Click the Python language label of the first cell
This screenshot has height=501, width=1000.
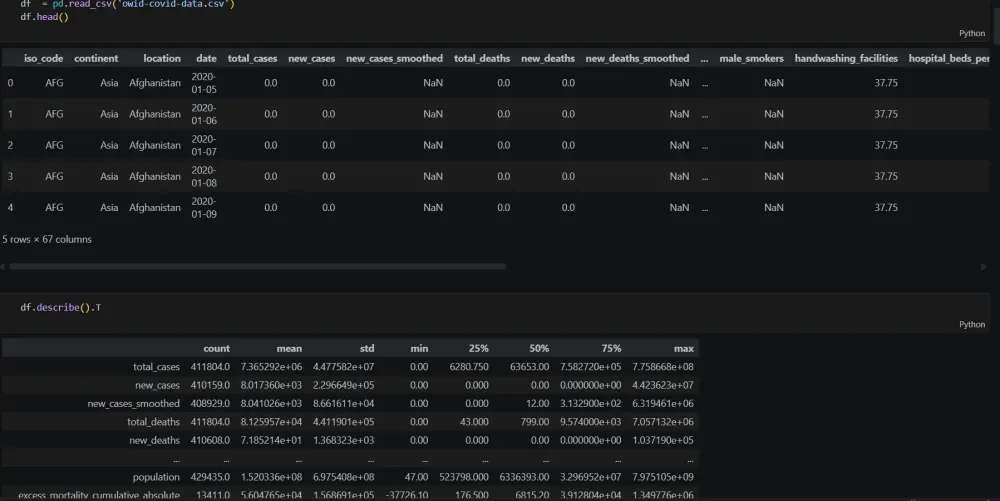coord(971,33)
